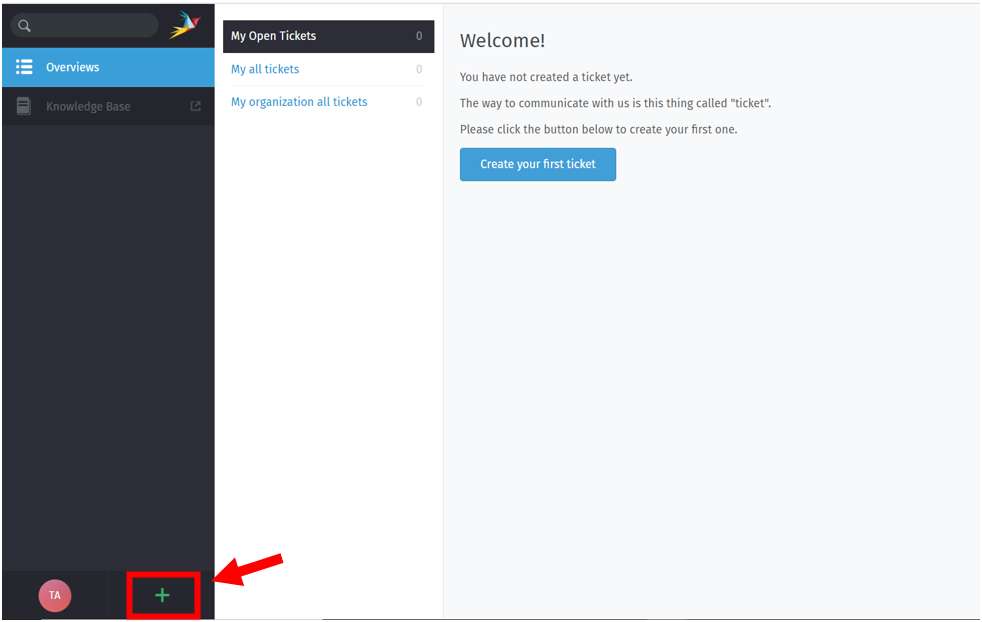Click the search magnifier icon

pyautogui.click(x=24, y=26)
